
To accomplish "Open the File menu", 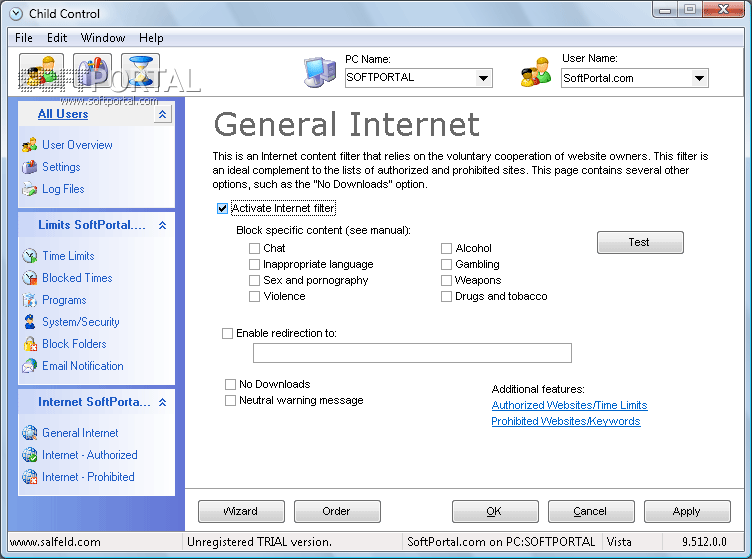I will (x=24, y=38).
